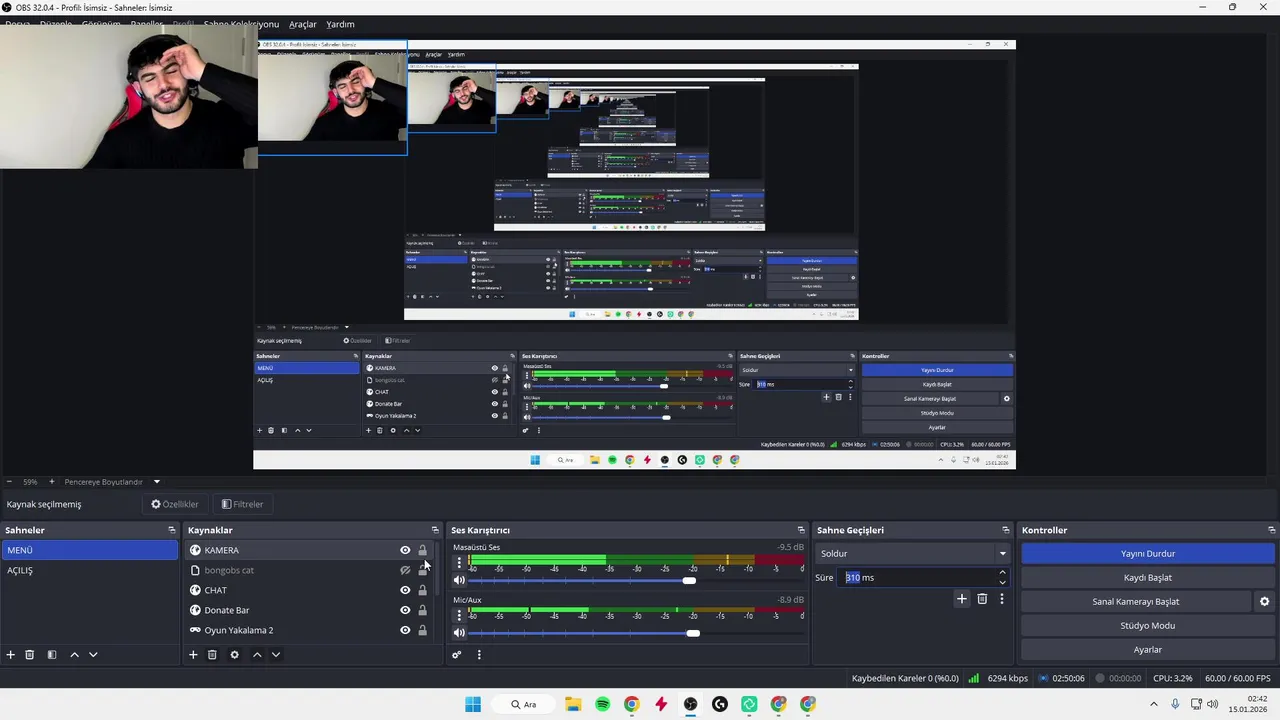Open Araçlar menu

pyautogui.click(x=303, y=24)
